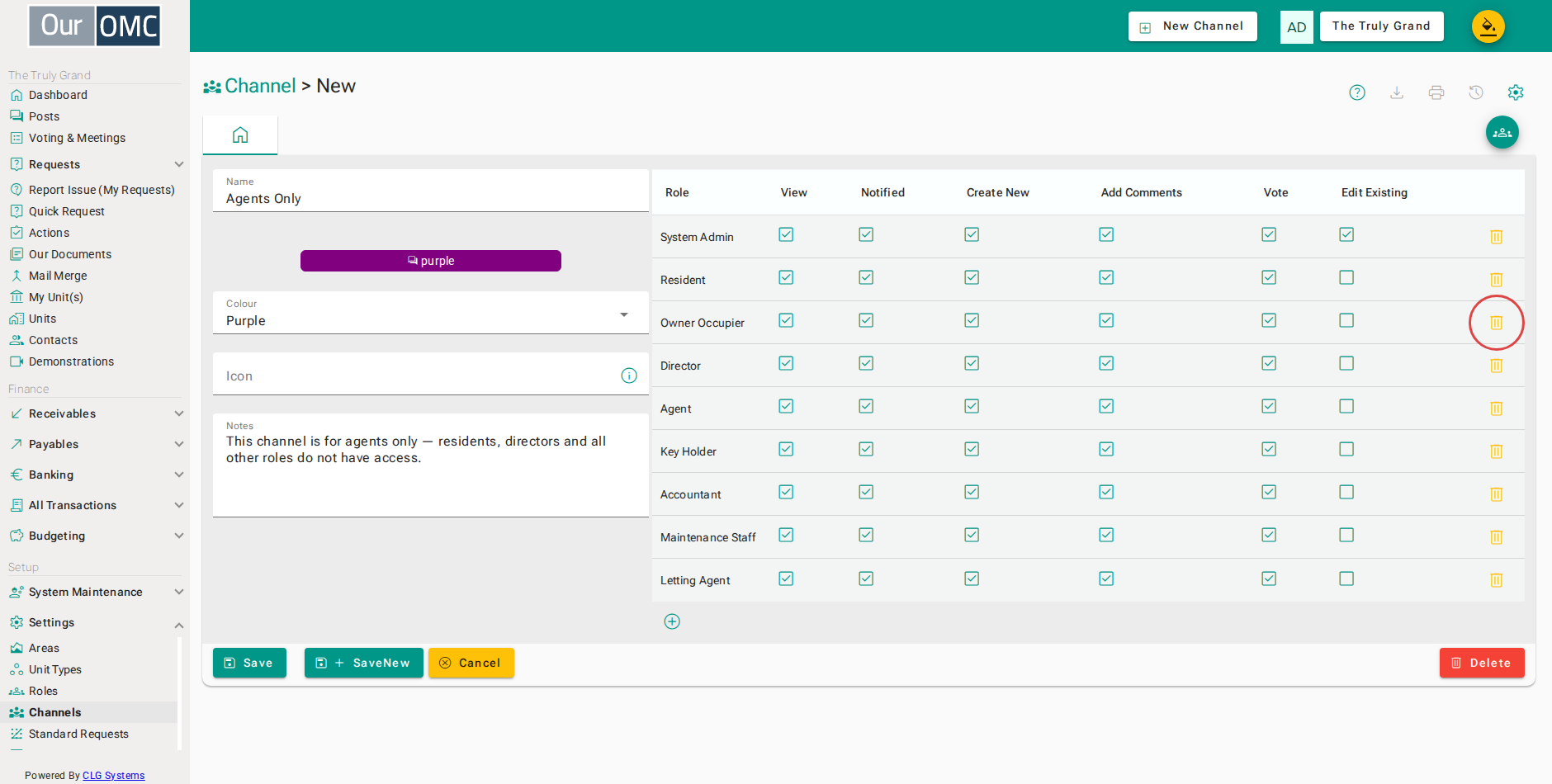Enable Edit Existing for Director
This screenshot has width=1552, height=784.
coord(1346,363)
